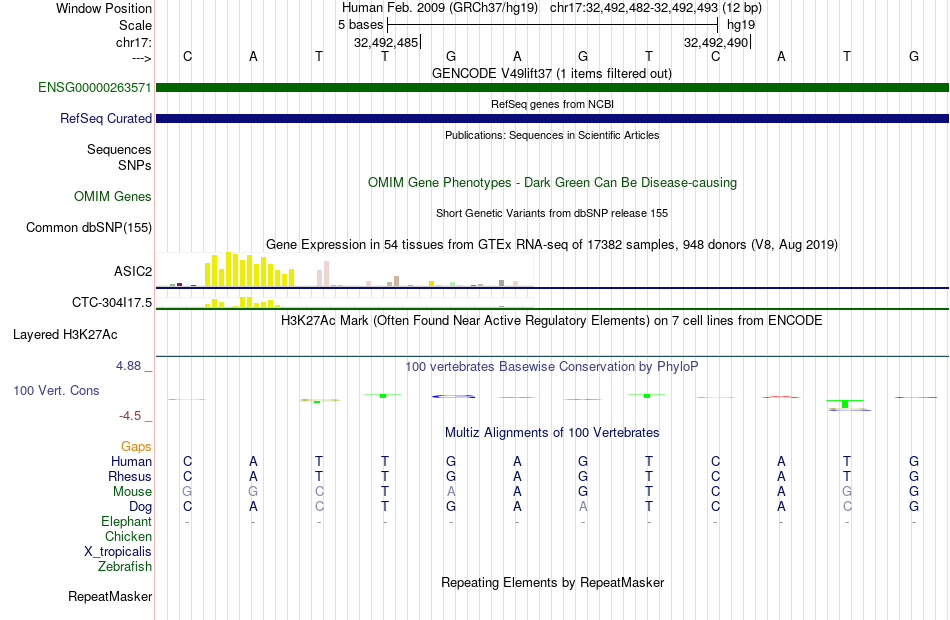Open the CTC-304I17.5 expression label
Image resolution: width=950 pixels, height=620 pixels.
[111, 302]
